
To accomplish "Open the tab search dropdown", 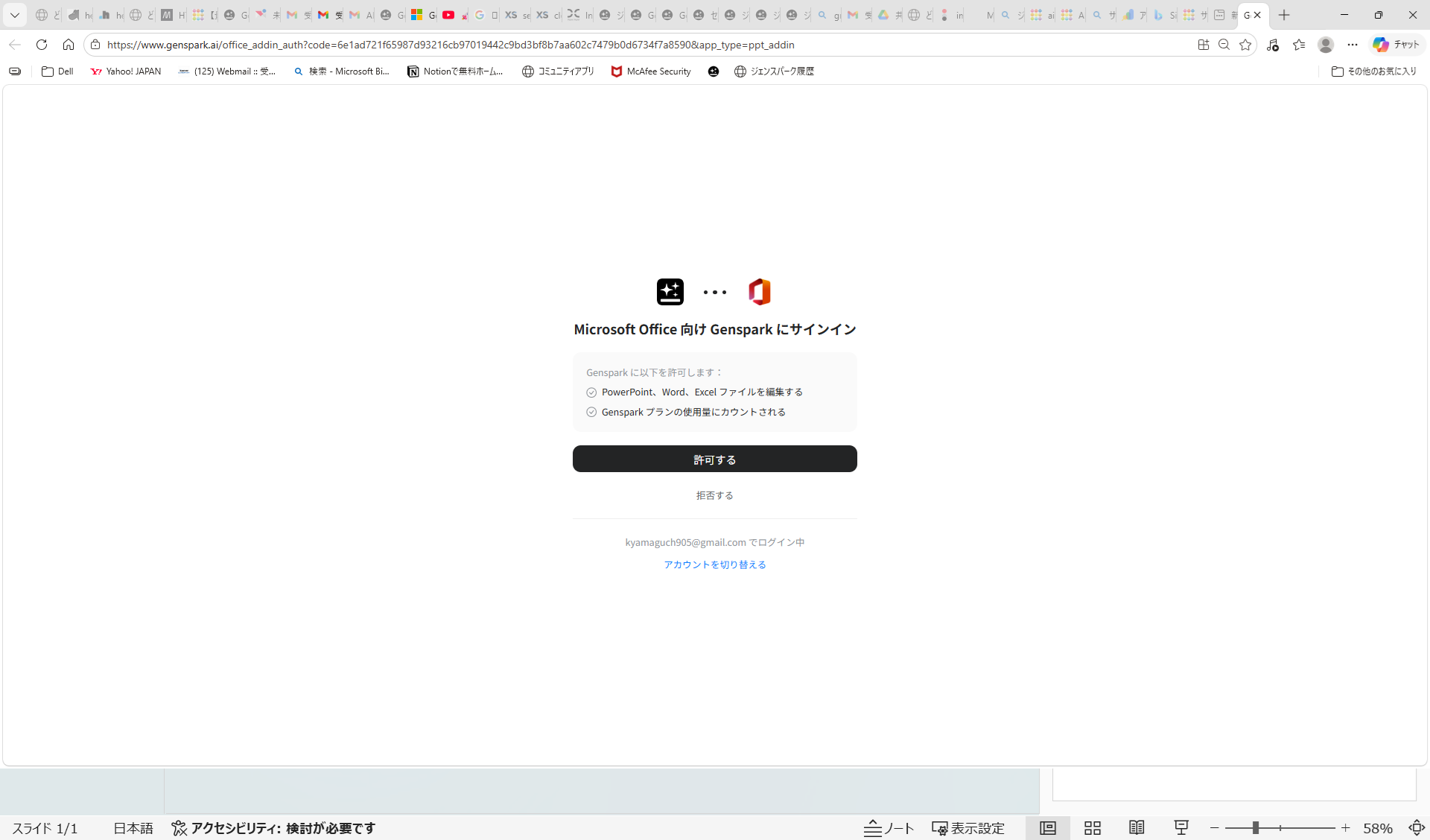I will coord(14,15).
